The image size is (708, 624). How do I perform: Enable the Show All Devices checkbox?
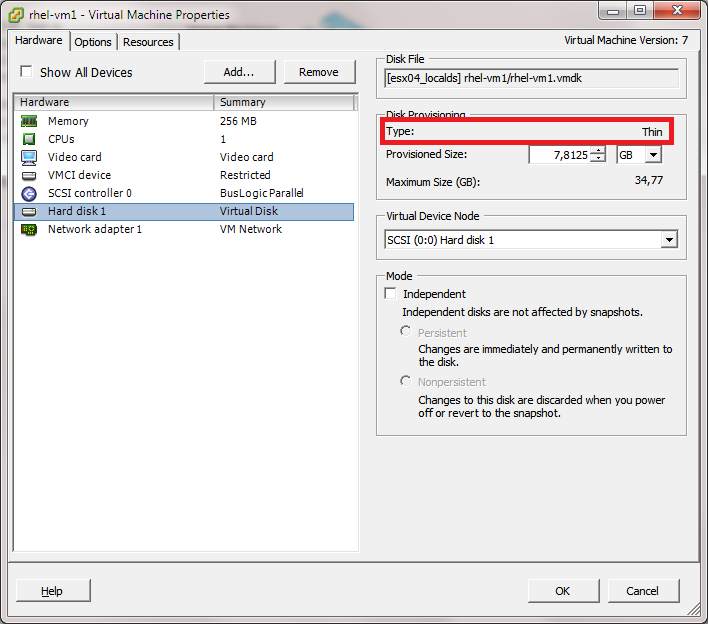pyautogui.click(x=27, y=72)
